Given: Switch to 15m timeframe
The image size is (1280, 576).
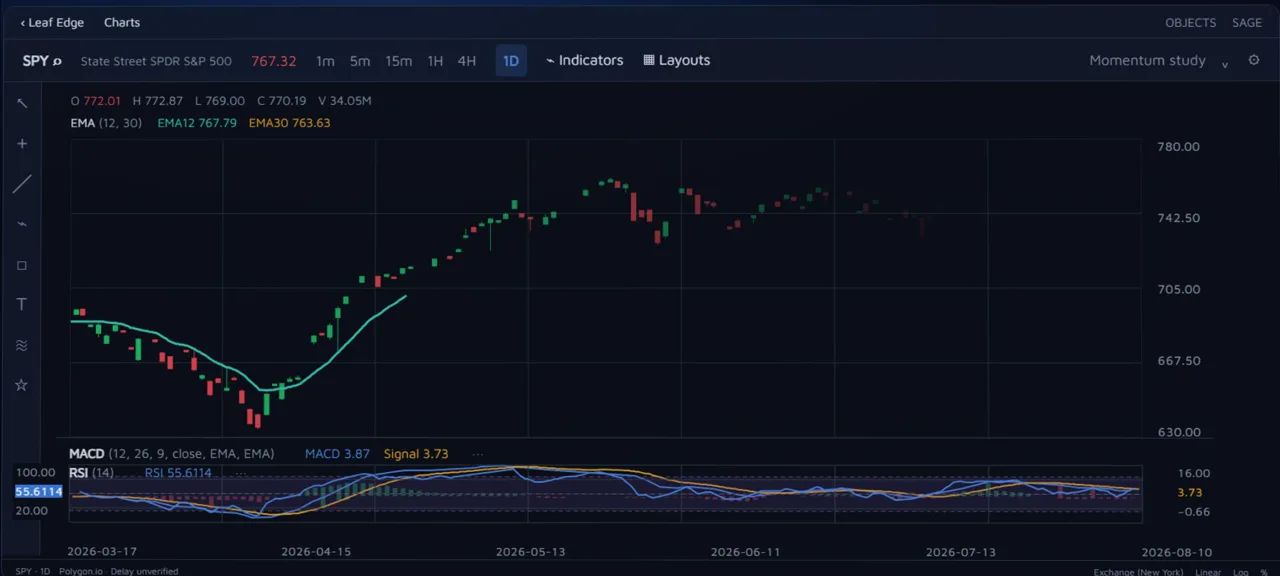Looking at the screenshot, I should (x=398, y=61).
